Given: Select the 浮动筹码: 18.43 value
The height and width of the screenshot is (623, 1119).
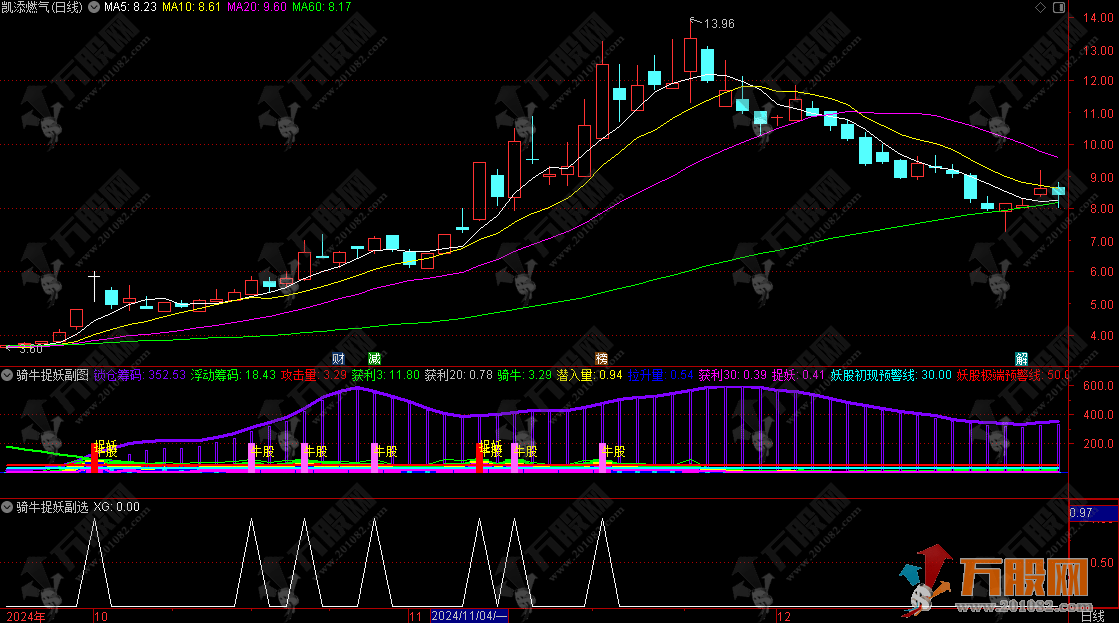Looking at the screenshot, I should click(x=233, y=375).
